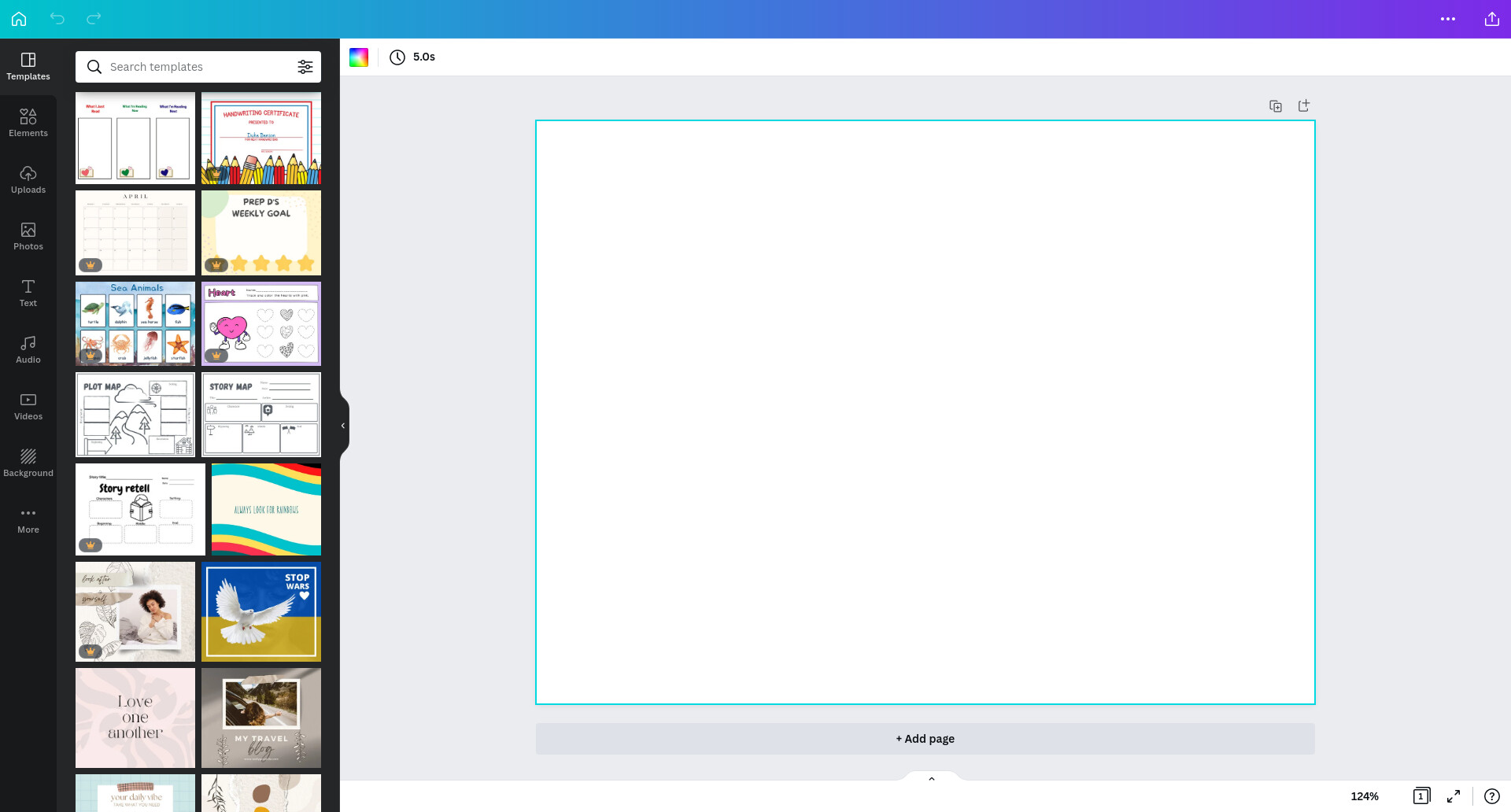Screen dimensions: 1511x812
Task: Open the share/export icon at top right
Action: point(1491,19)
